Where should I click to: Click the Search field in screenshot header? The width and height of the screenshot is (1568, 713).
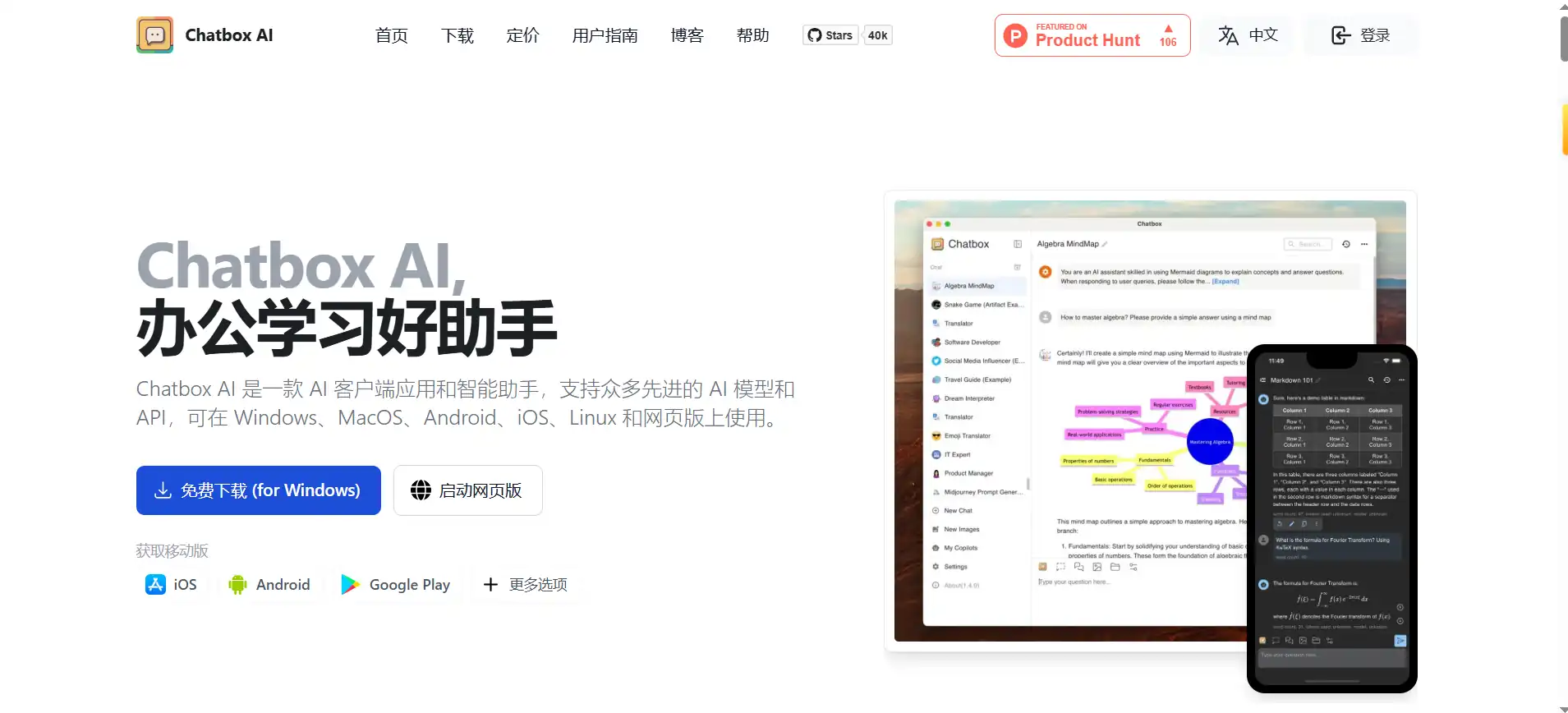tap(1308, 244)
